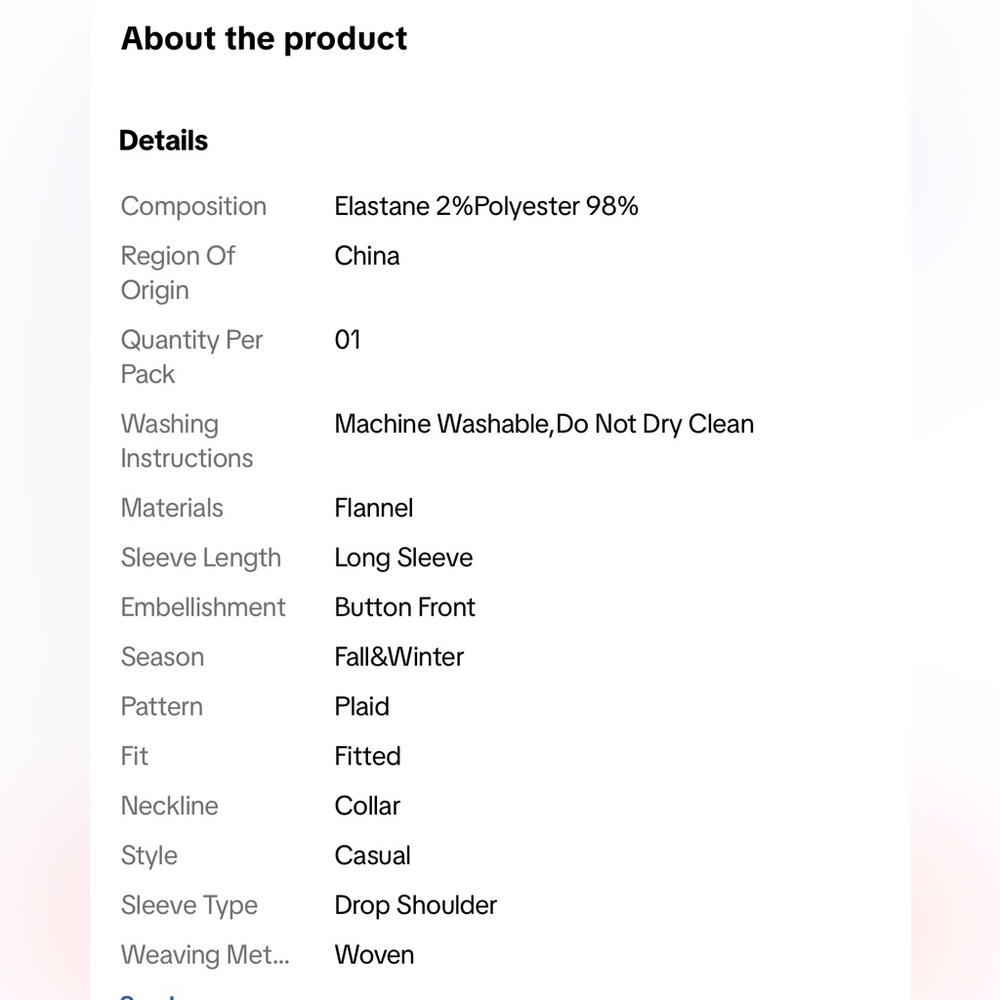Click 'Machine Washable,Do Not Dry Clean' text
The width and height of the screenshot is (1000, 1000).
pyautogui.click(x=544, y=424)
